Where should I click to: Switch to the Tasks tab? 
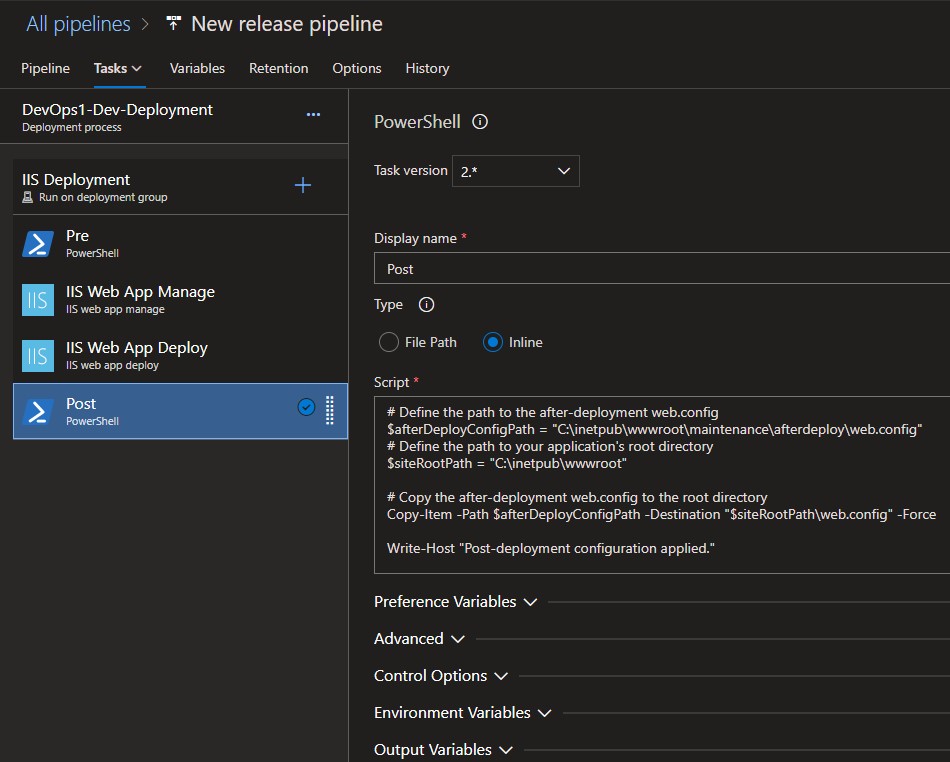click(x=110, y=68)
